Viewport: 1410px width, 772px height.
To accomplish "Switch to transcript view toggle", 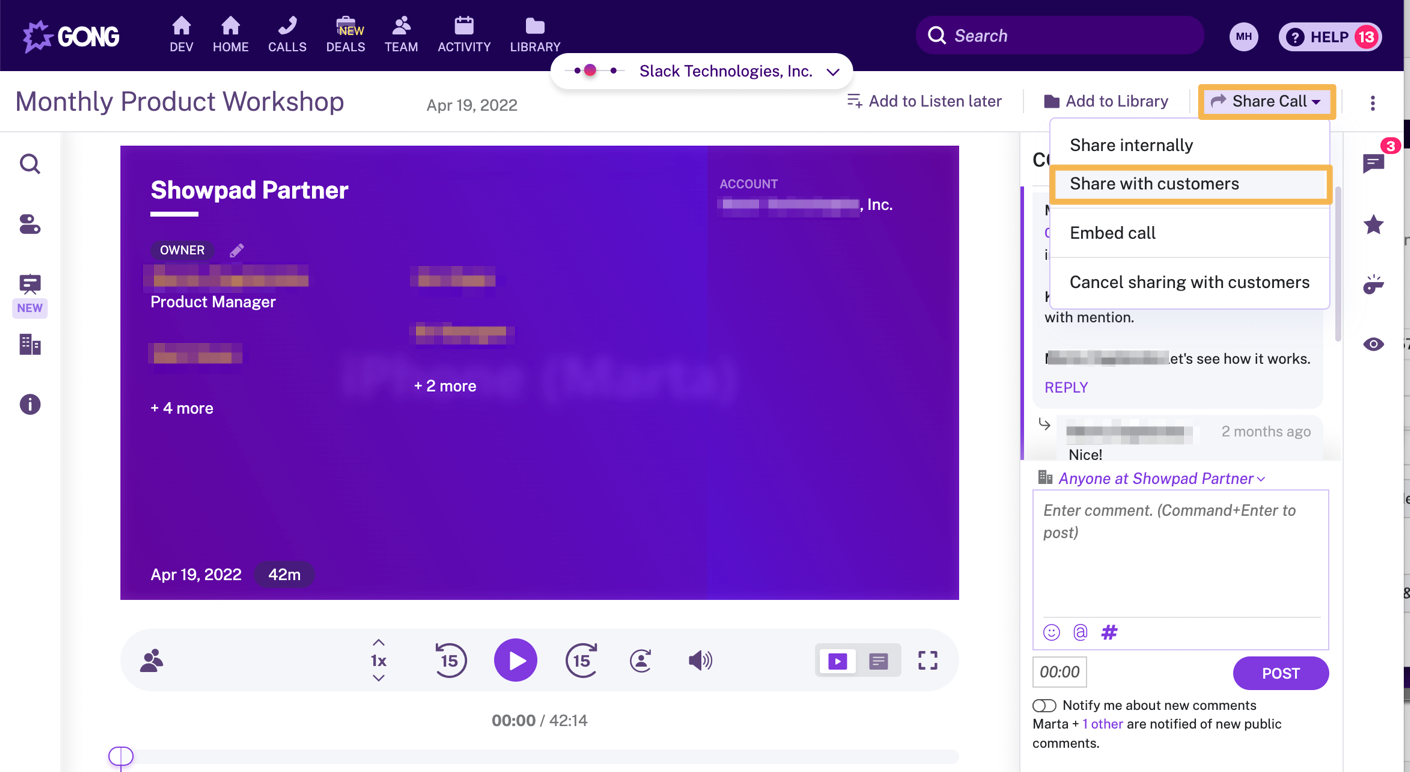I will point(878,661).
